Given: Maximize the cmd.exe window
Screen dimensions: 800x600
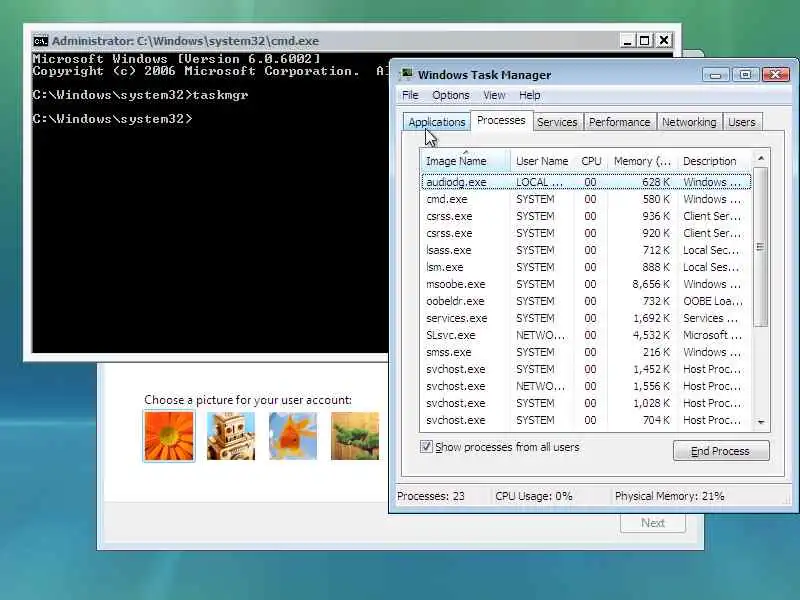Looking at the screenshot, I should click(645, 40).
